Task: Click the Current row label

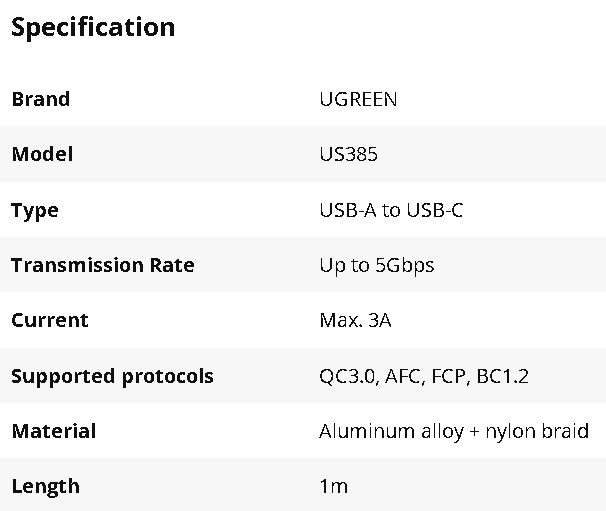Action: coord(50,320)
